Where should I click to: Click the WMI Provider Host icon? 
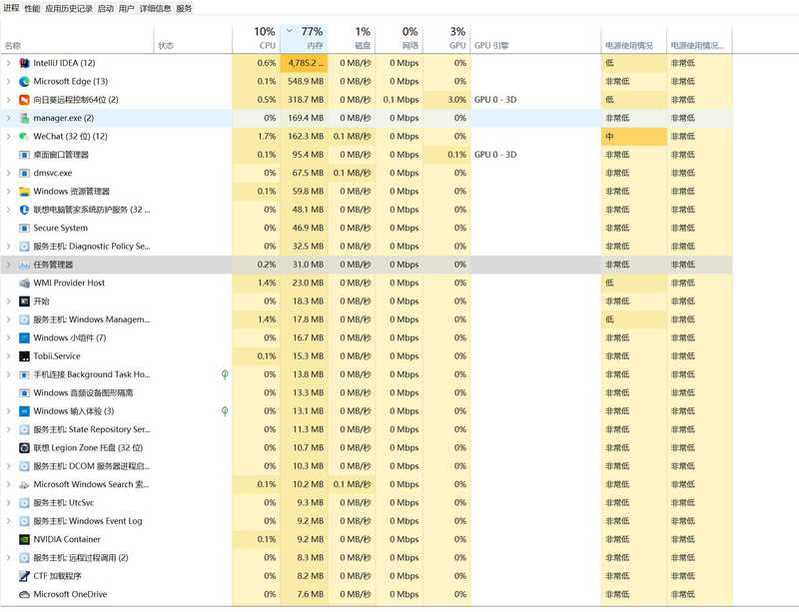tap(24, 283)
